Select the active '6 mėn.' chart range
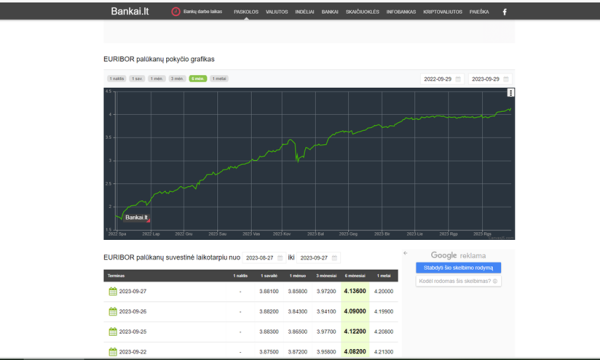Image resolution: width=600 pixels, height=360 pixels. click(198, 78)
